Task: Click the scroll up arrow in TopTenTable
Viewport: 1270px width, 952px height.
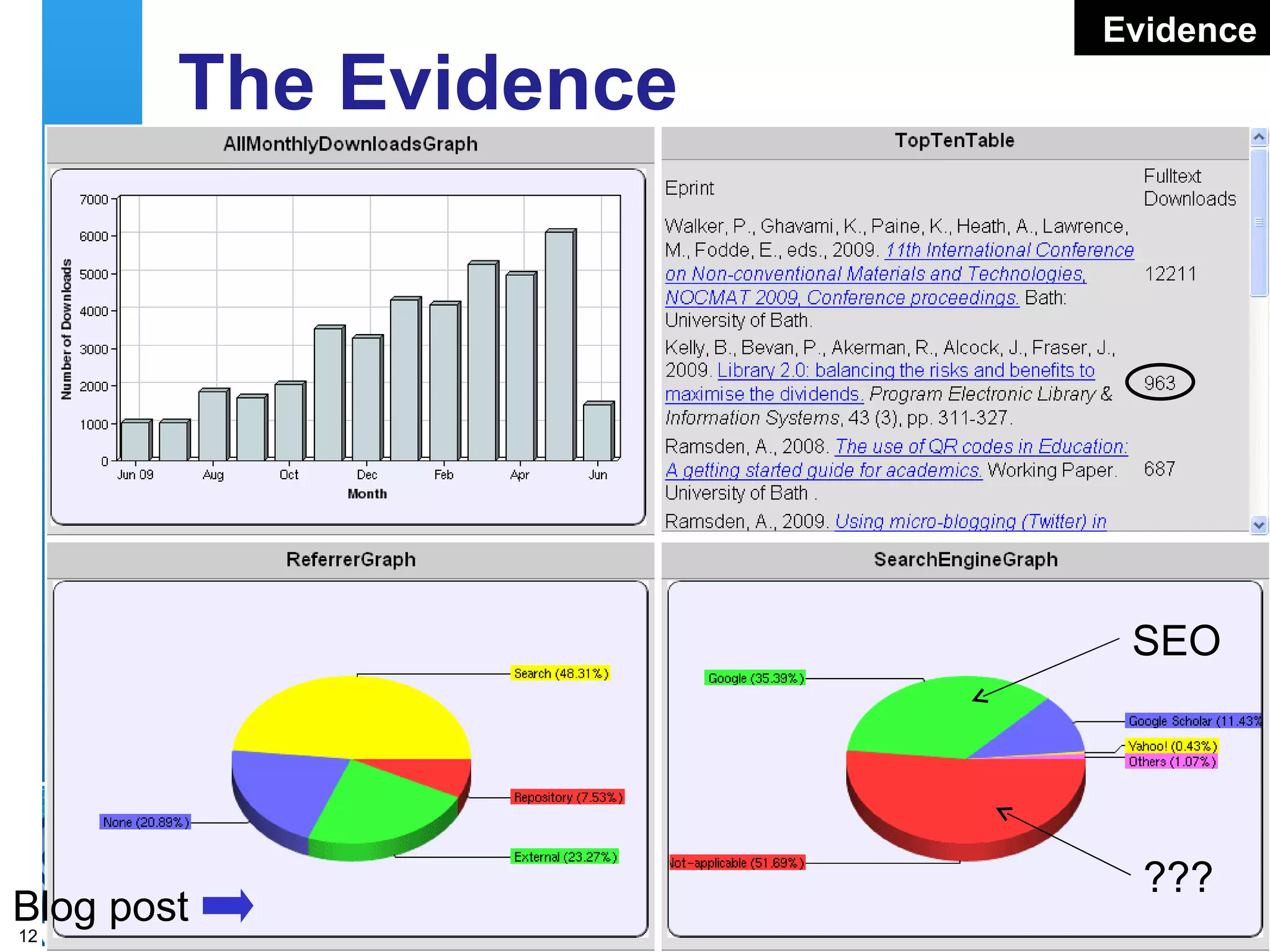Action: pos(1259,137)
